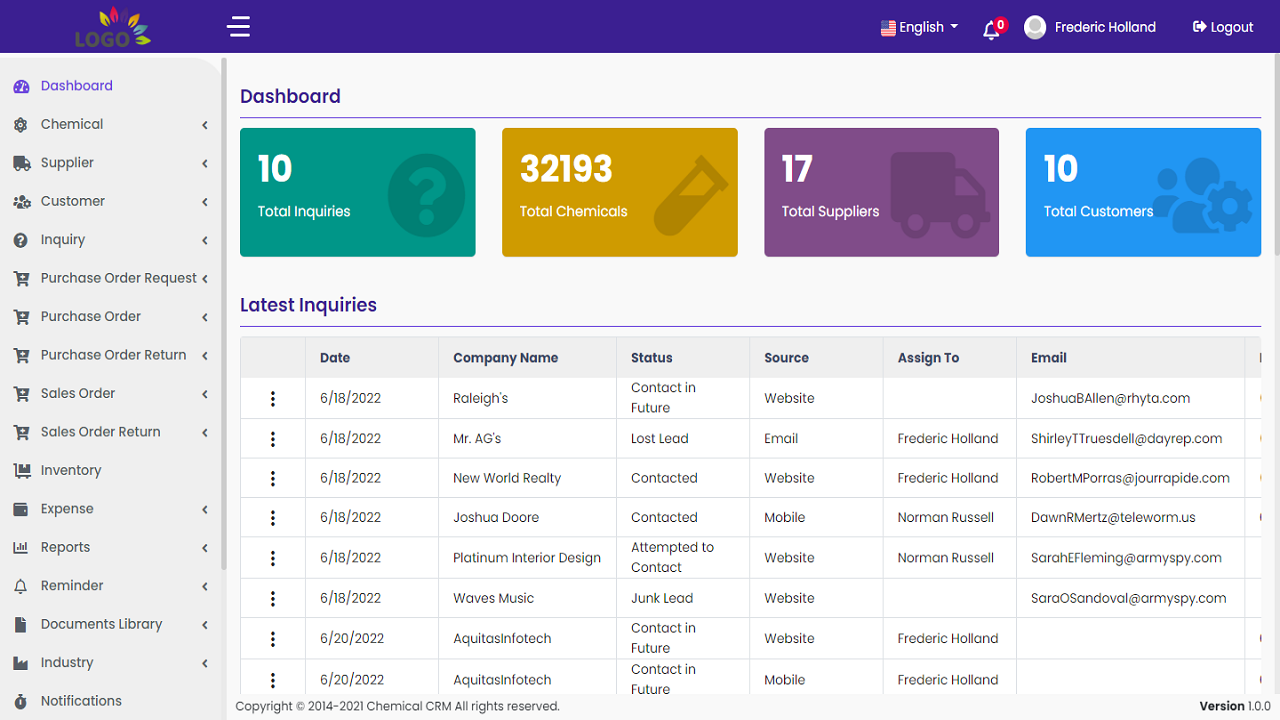Click the notification bell icon
The height and width of the screenshot is (720, 1280).
(x=992, y=28)
